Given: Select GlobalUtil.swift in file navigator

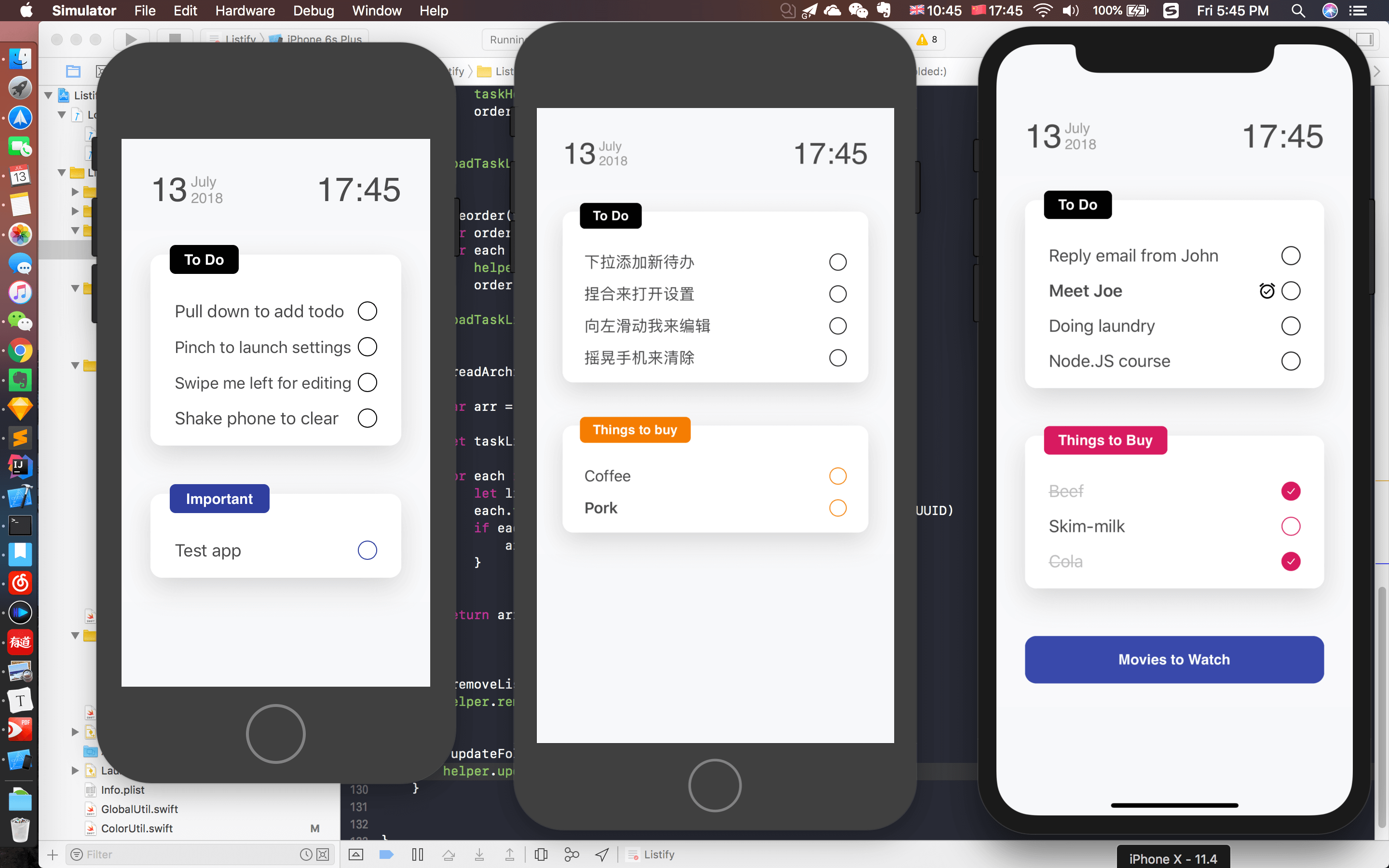Looking at the screenshot, I should coord(139,809).
